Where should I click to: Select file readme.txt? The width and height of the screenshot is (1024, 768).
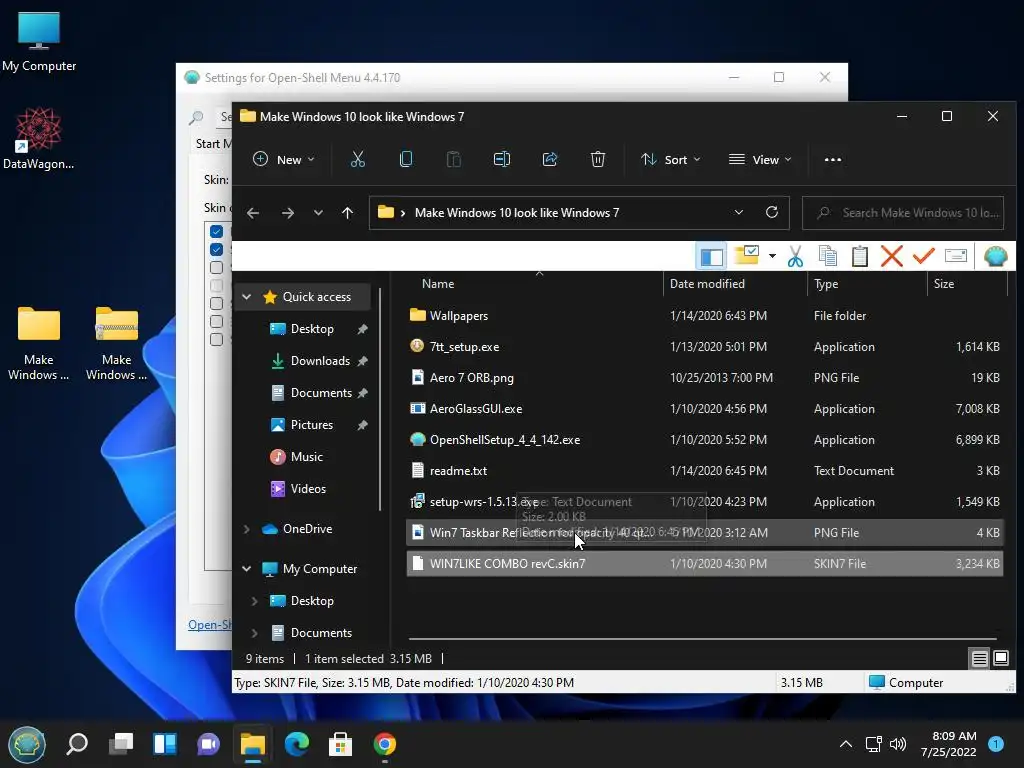coord(704,471)
